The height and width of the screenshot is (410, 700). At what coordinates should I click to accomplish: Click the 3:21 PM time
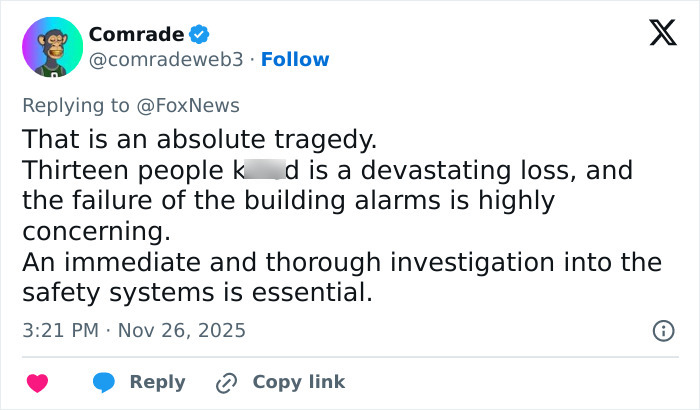(x=59, y=330)
